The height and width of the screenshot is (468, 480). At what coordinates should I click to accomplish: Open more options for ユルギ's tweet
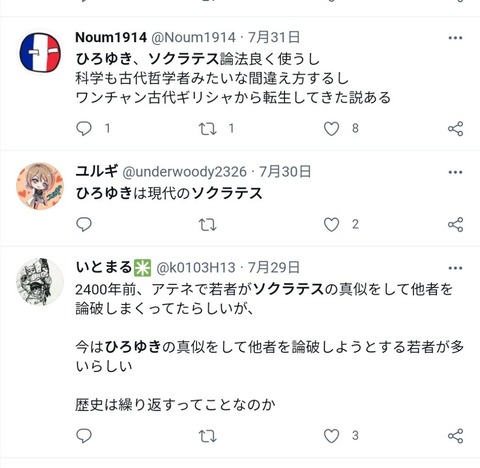click(455, 172)
